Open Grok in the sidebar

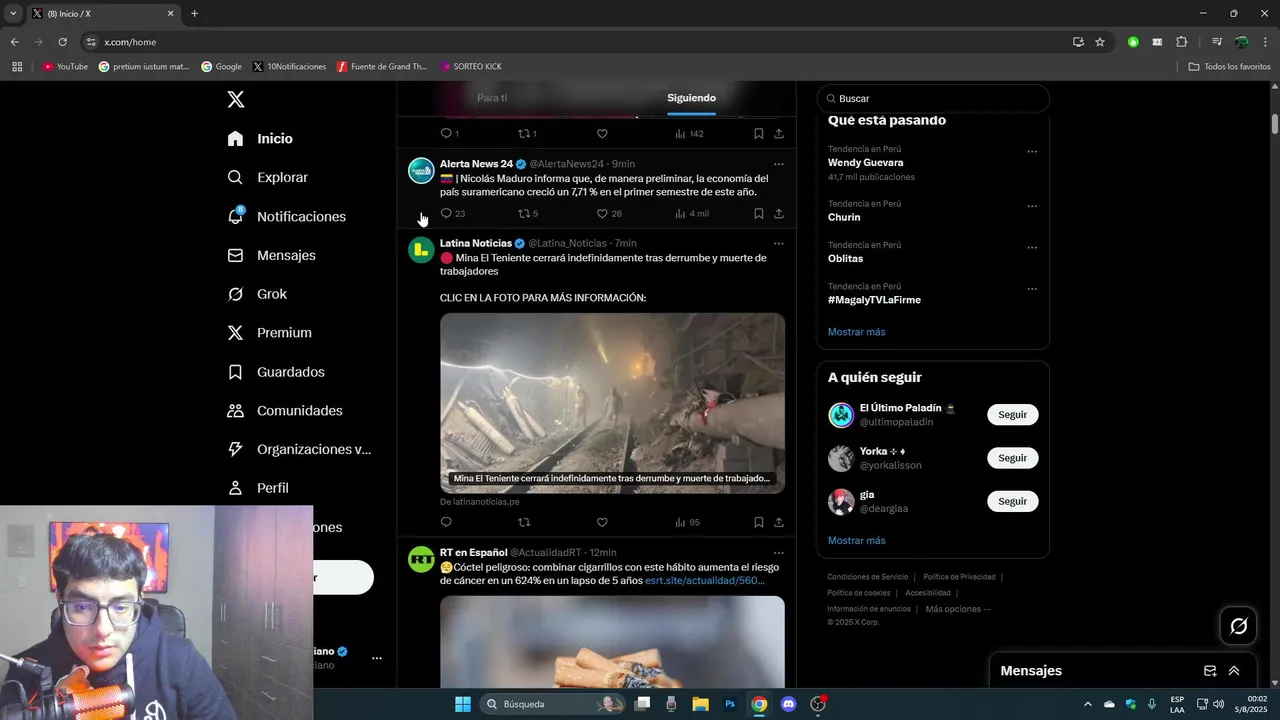click(x=257, y=294)
